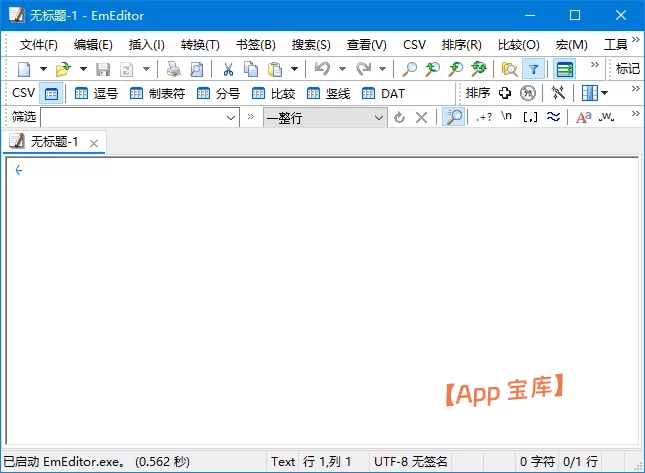Select 逗号 comma separated mode
Screen dimensions: 645x473
click(96, 94)
